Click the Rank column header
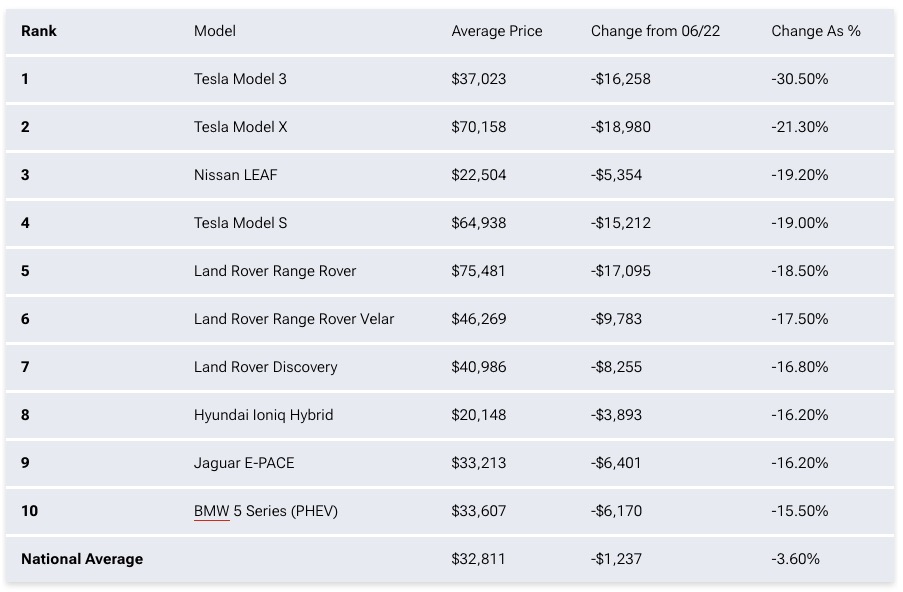The image size is (903, 592). point(39,31)
